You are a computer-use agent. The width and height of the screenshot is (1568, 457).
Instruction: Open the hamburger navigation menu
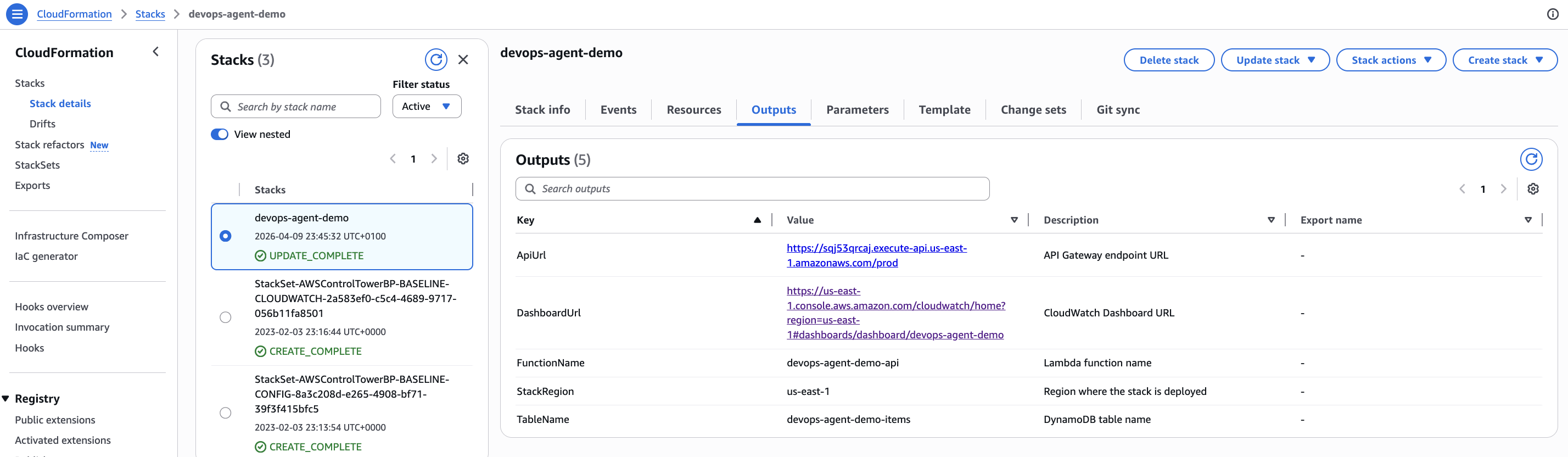point(17,14)
